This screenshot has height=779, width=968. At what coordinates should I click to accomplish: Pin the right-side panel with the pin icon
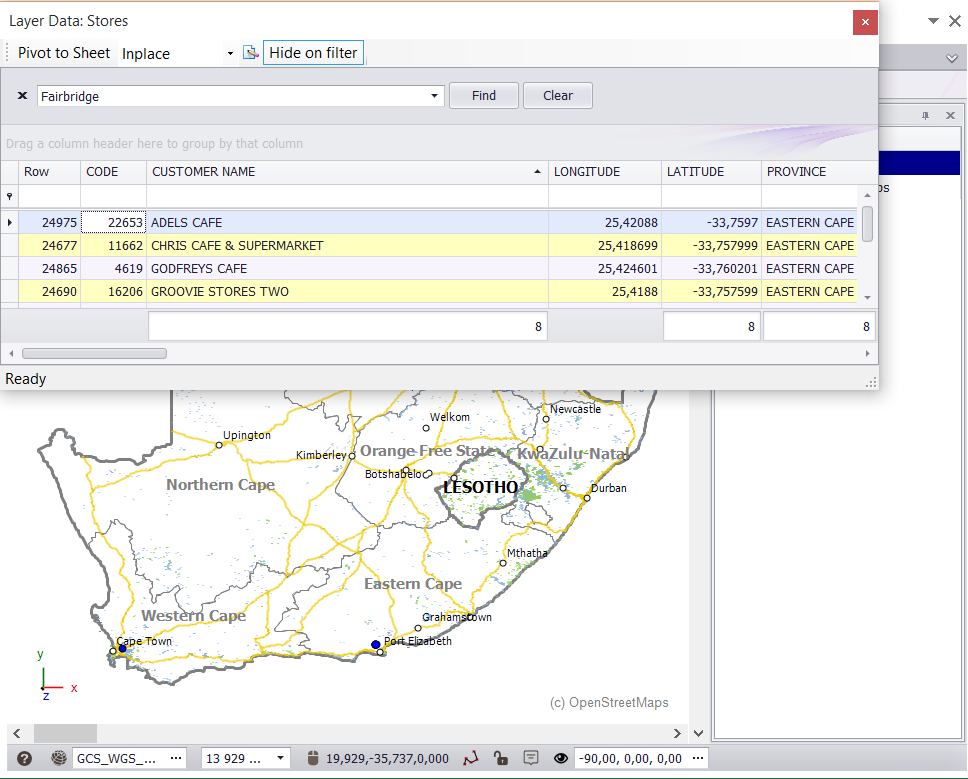point(927,115)
